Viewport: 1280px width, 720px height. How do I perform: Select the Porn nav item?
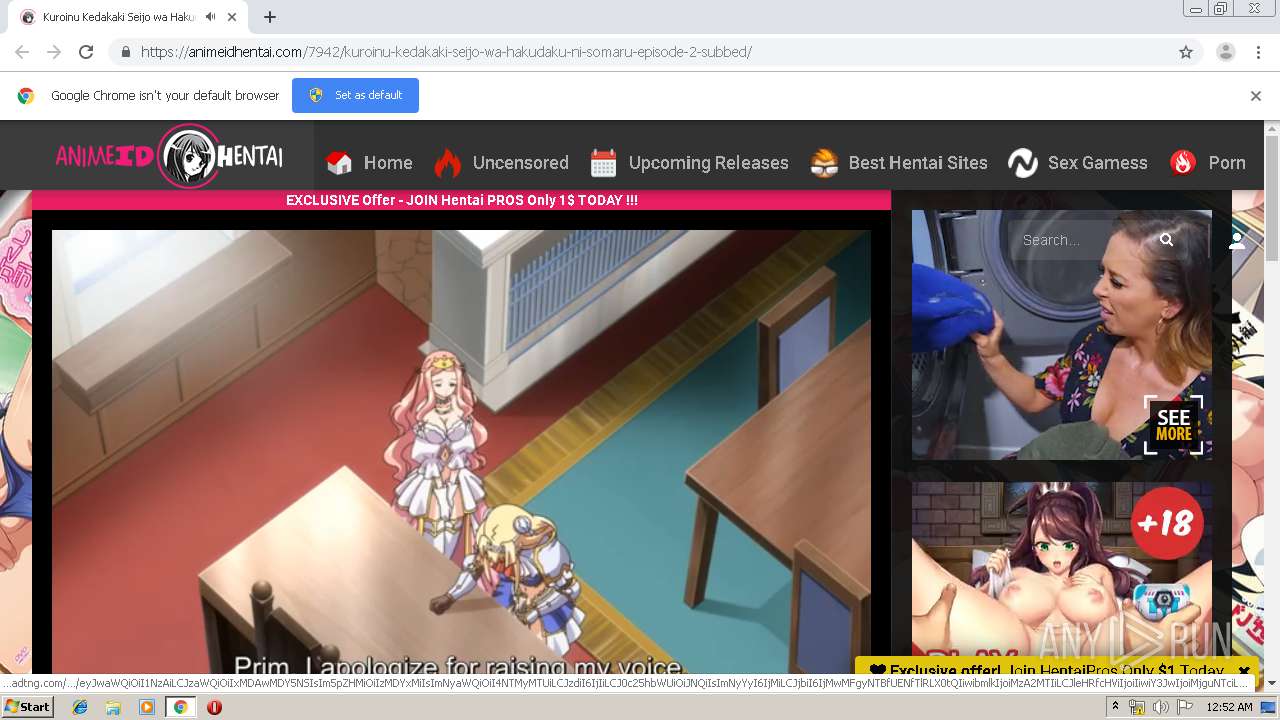point(1227,163)
